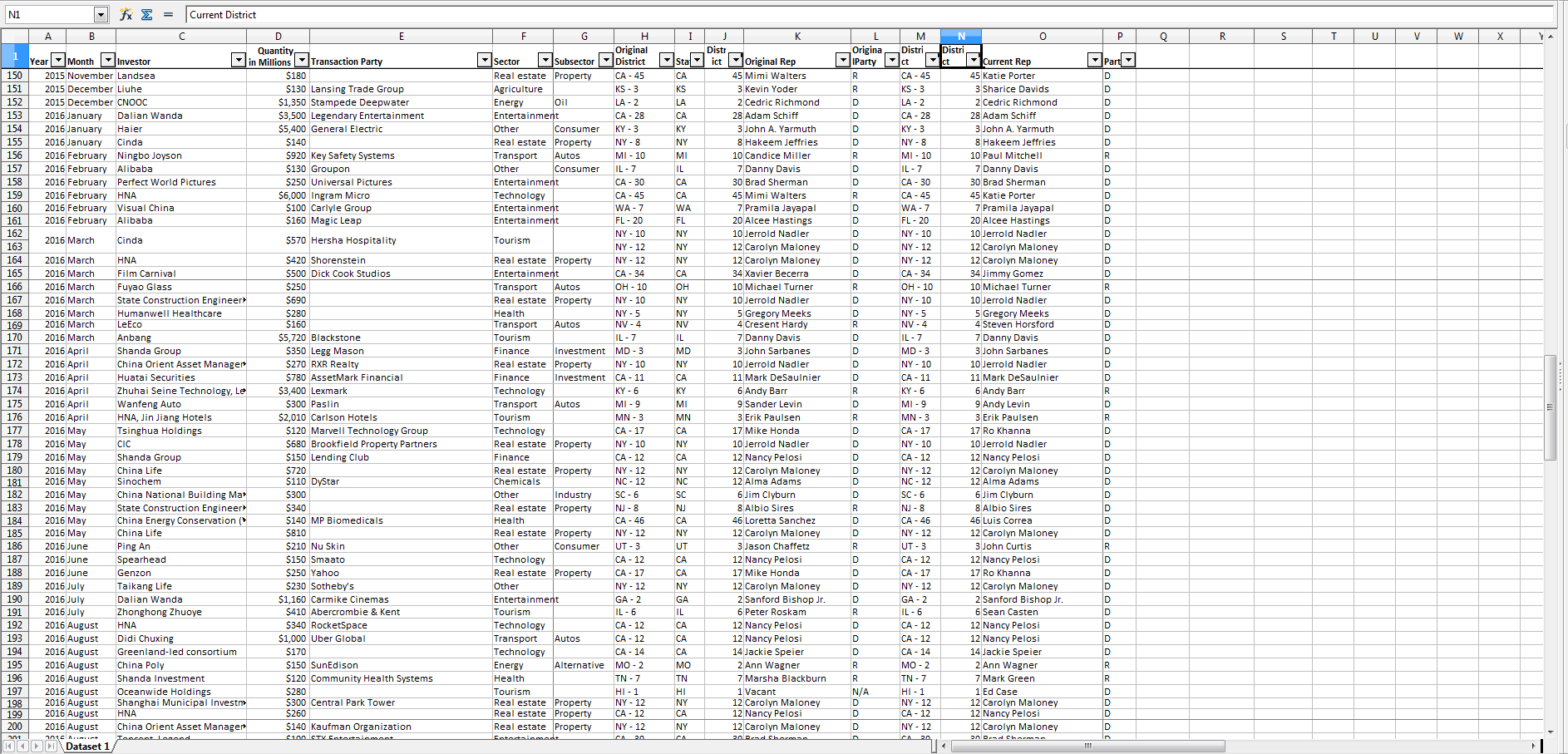Select row 150 header
Image resolution: width=1568 pixels, height=754 pixels.
(14, 76)
